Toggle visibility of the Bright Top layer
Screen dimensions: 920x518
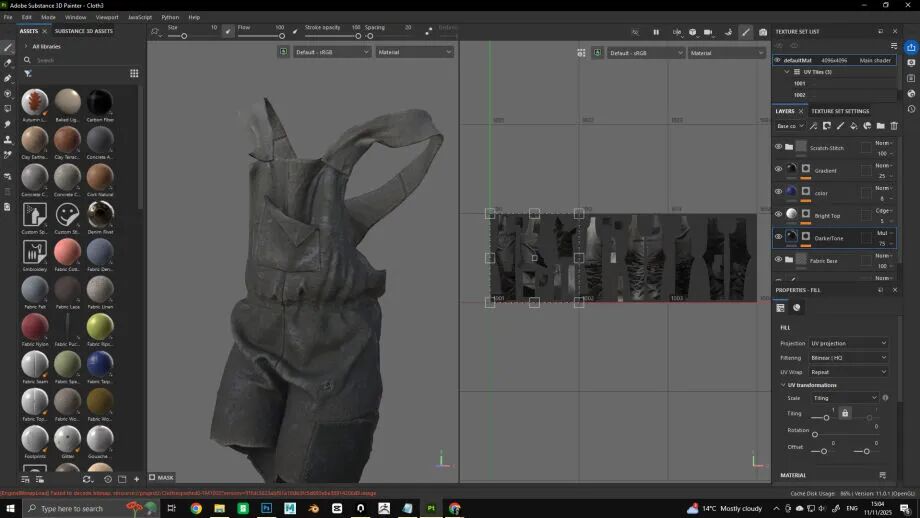pyautogui.click(x=779, y=214)
